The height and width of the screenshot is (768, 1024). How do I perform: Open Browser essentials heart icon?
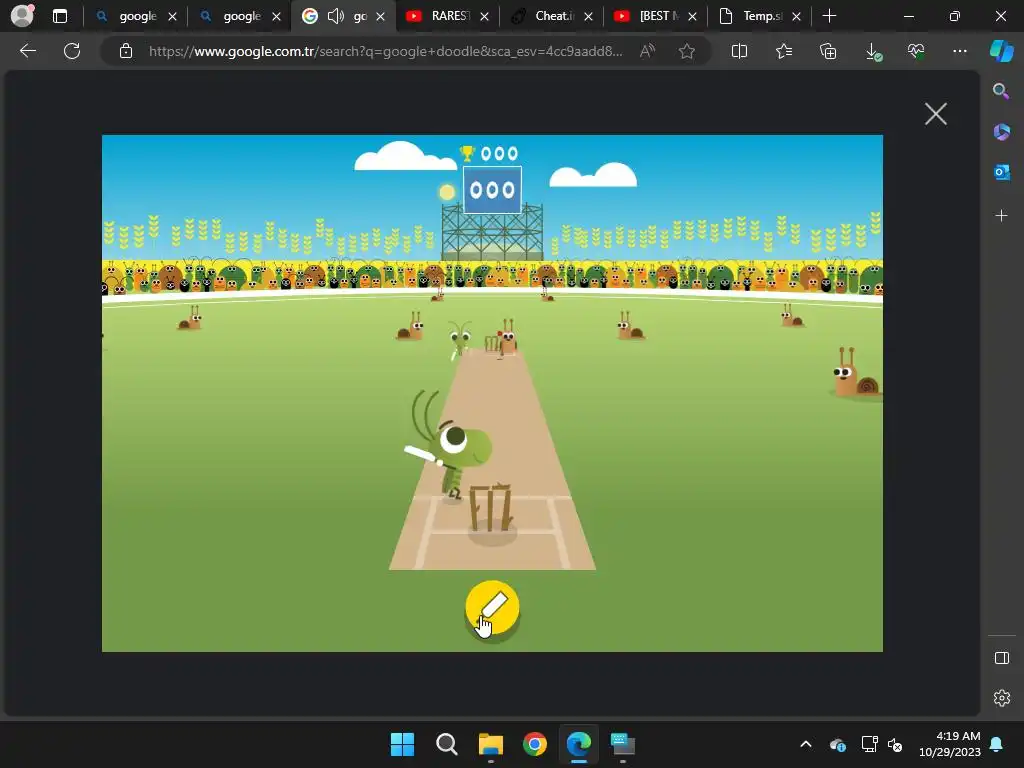pos(916,51)
